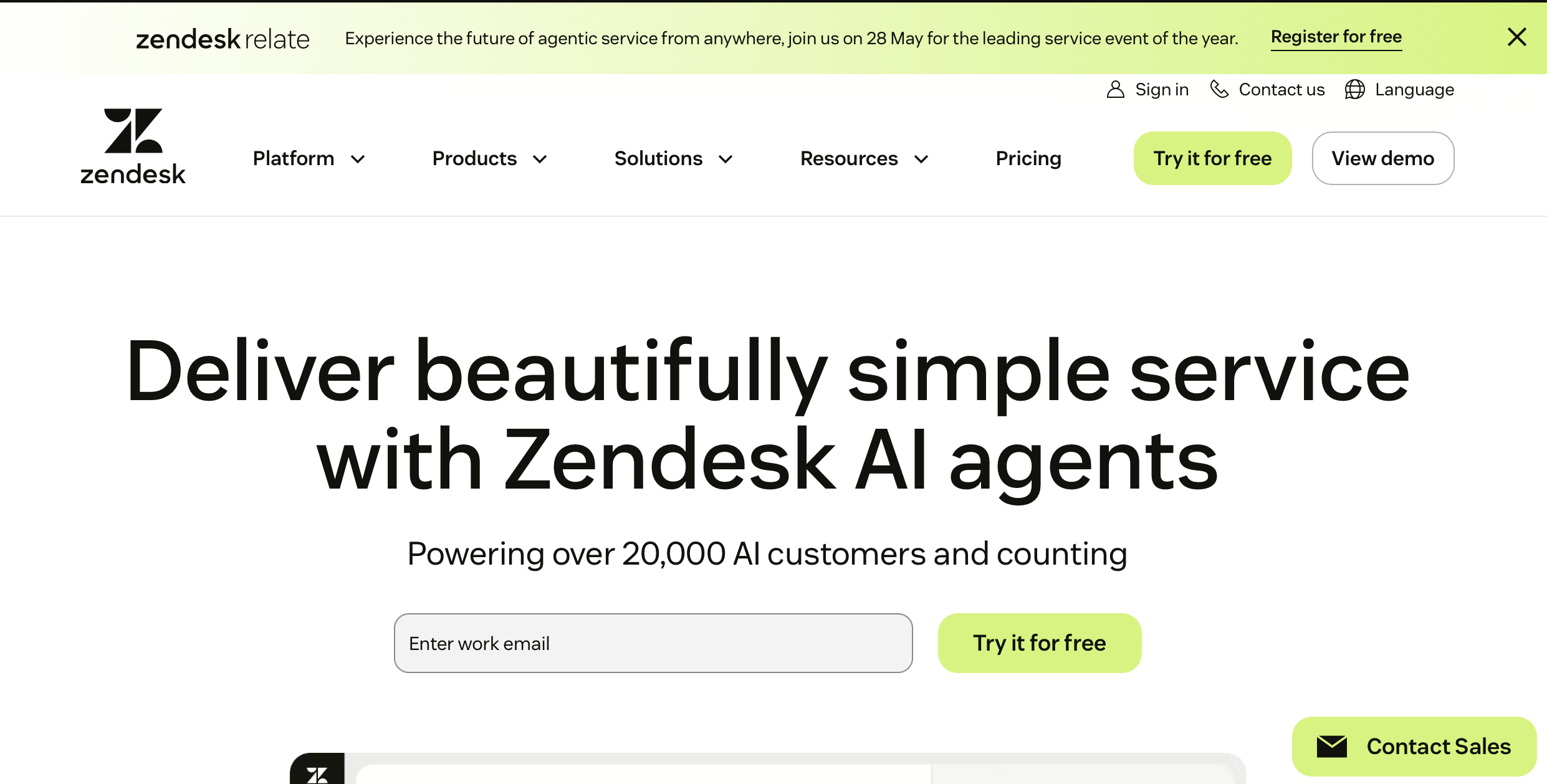Screen dimensions: 1547x784
Task: Click the Zendesk logo in the header
Action: (133, 147)
